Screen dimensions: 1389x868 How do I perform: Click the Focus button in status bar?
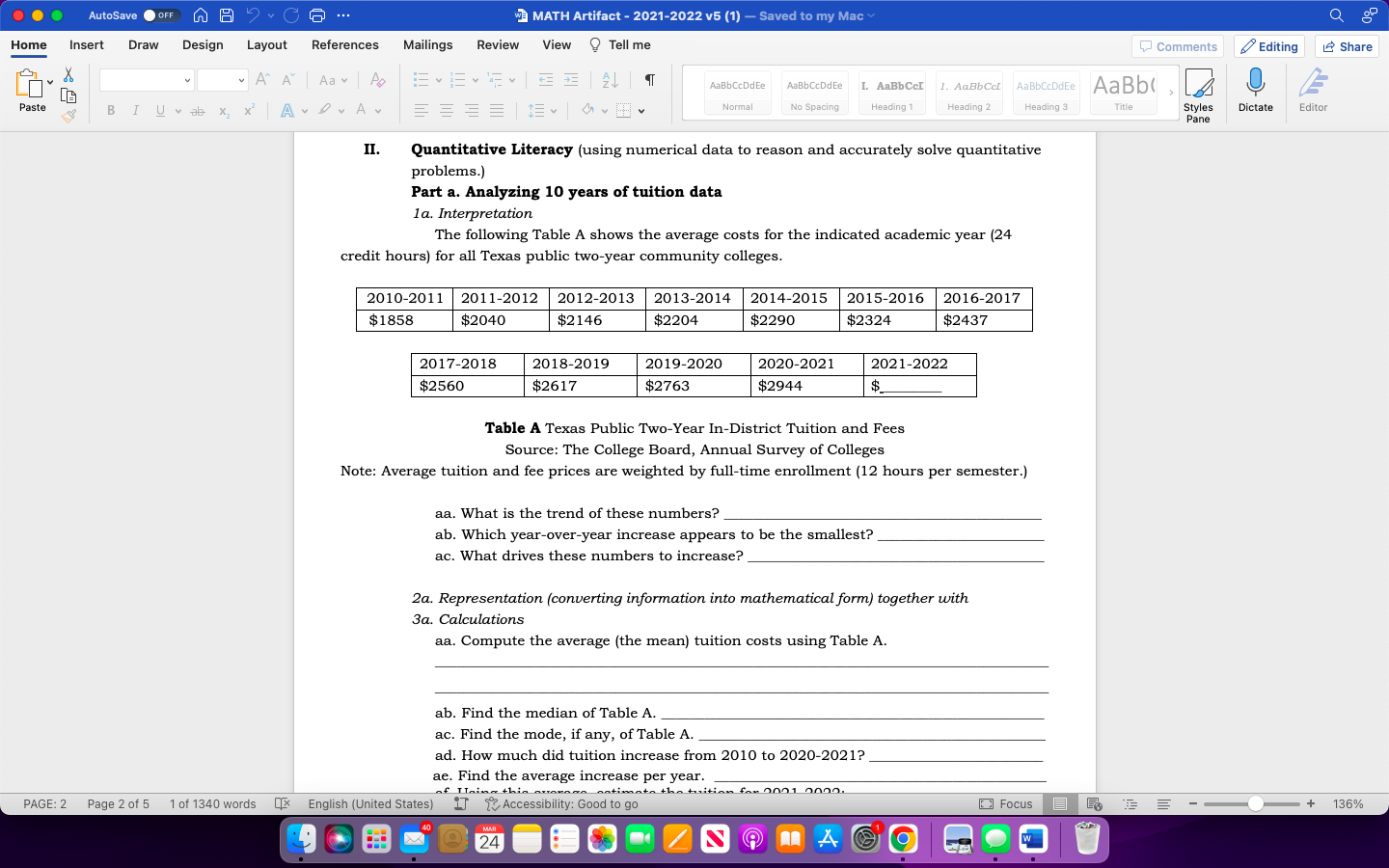pos(1006,803)
